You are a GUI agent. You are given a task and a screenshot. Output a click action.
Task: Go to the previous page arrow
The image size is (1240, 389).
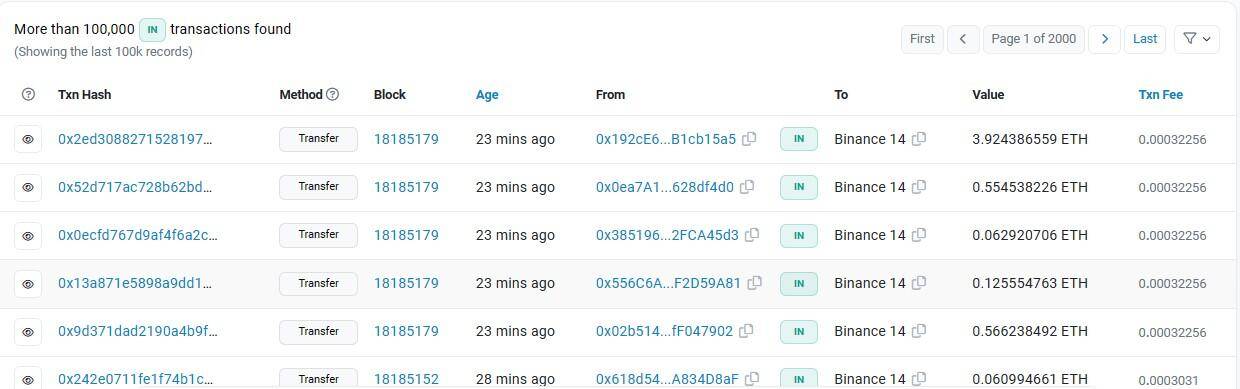(x=962, y=39)
